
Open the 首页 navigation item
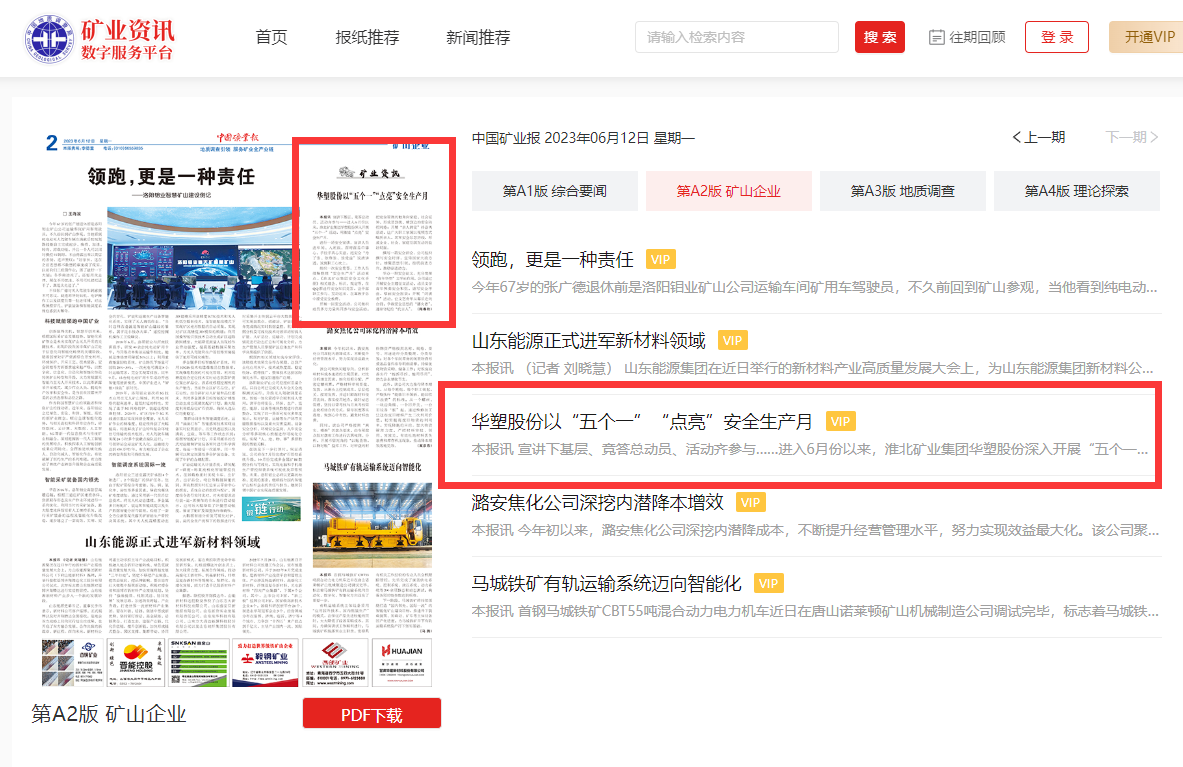pyautogui.click(x=271, y=38)
